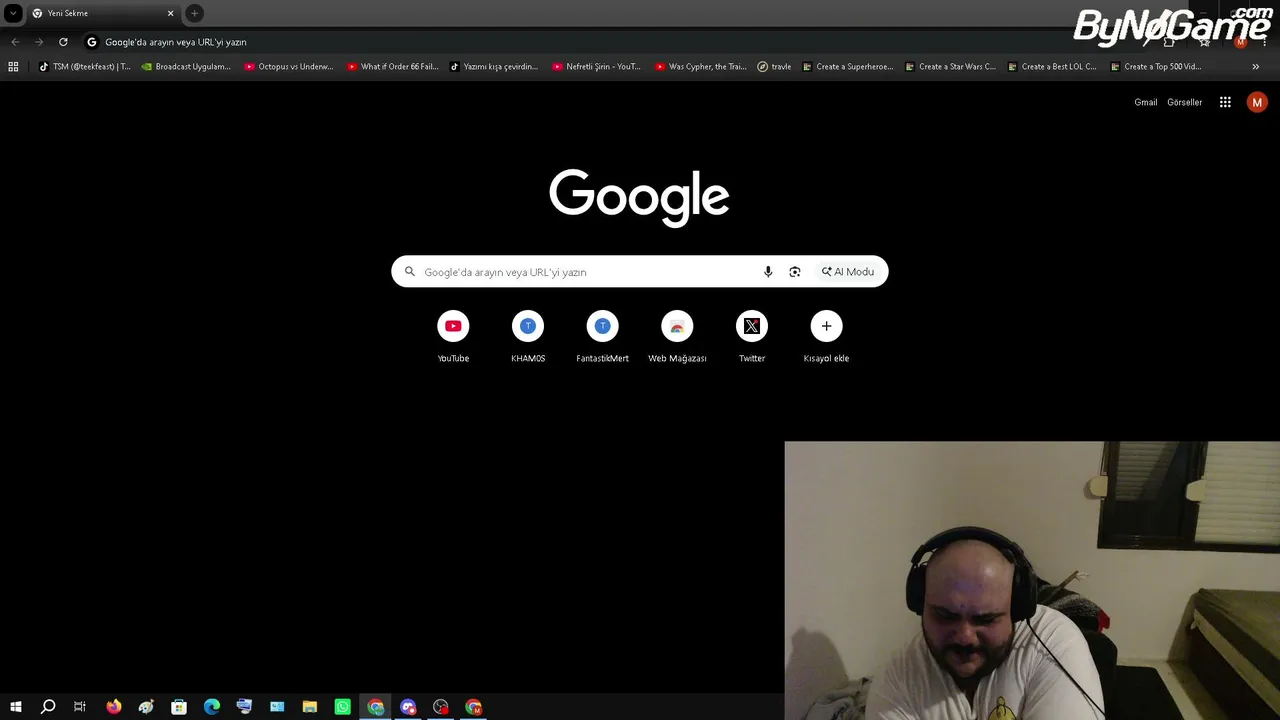Image resolution: width=1280 pixels, height=720 pixels.
Task: Open File Explorer from the taskbar
Action: [x=310, y=707]
